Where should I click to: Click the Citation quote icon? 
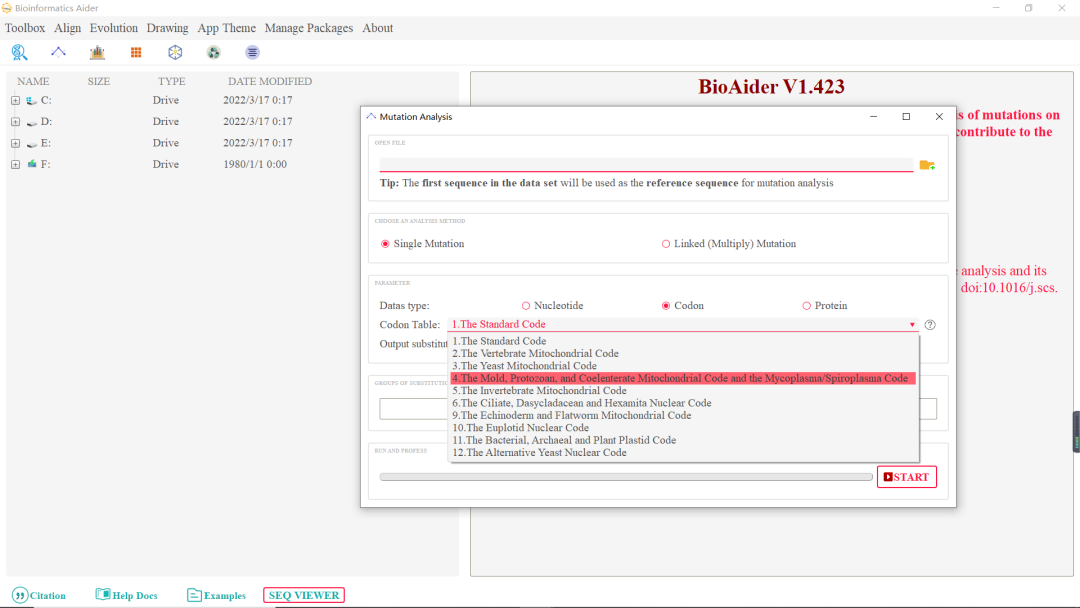(x=20, y=595)
